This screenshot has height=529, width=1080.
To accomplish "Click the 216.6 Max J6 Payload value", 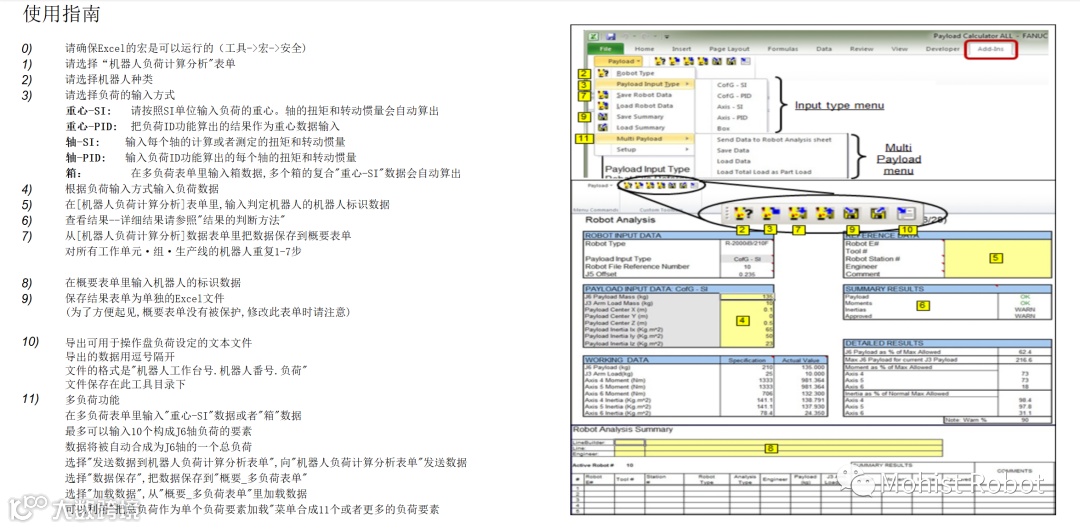I will point(1024,360).
